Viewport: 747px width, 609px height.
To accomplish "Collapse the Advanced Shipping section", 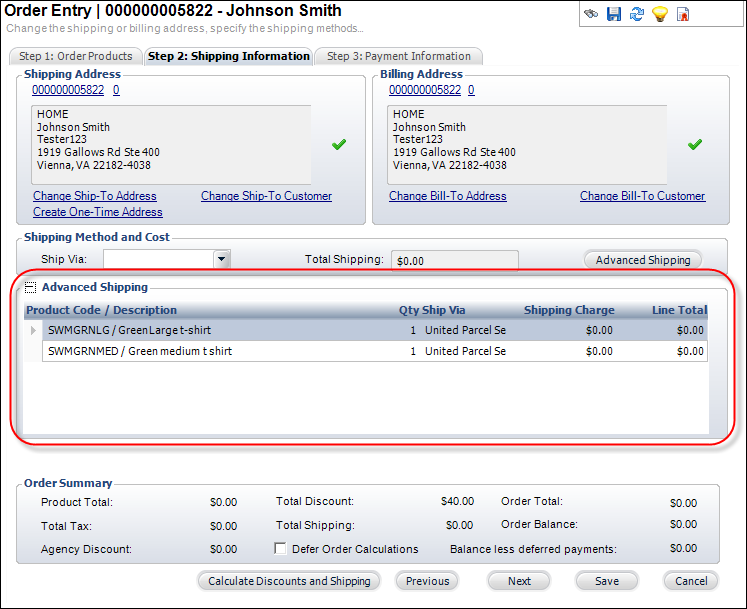I will point(30,288).
